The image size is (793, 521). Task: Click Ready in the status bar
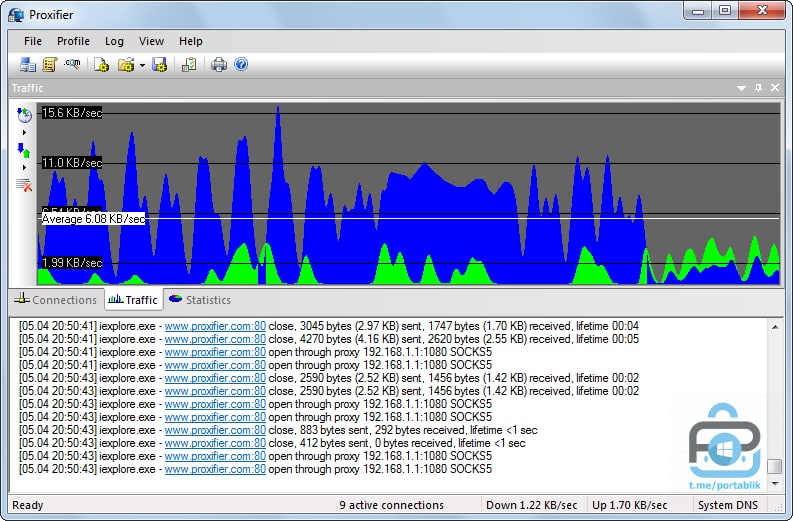click(28, 505)
